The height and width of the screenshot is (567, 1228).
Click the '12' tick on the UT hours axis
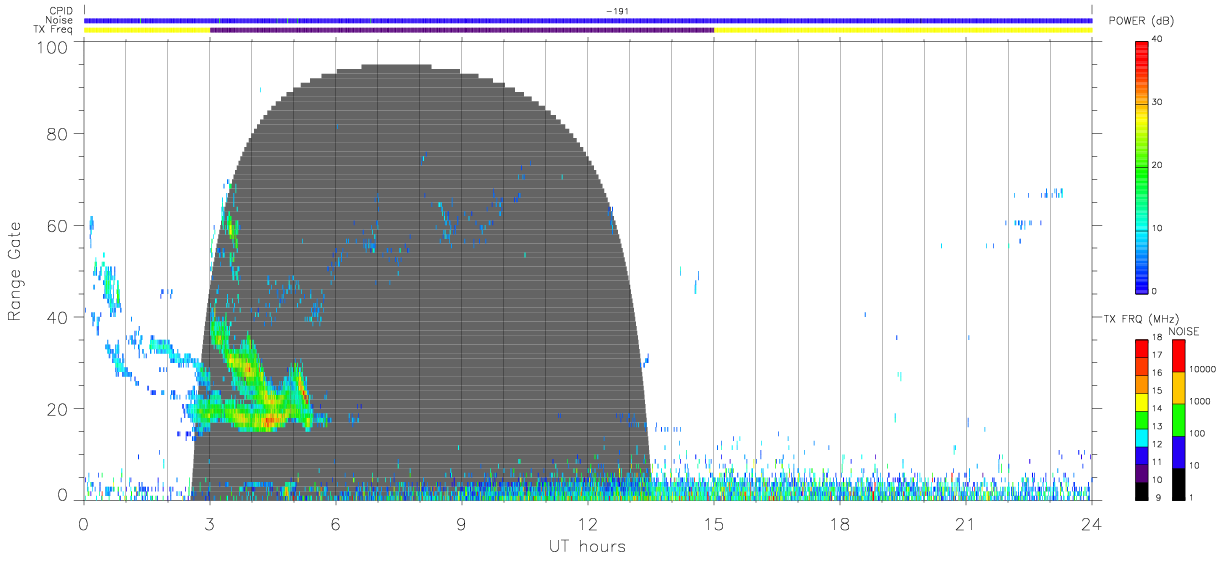click(588, 523)
